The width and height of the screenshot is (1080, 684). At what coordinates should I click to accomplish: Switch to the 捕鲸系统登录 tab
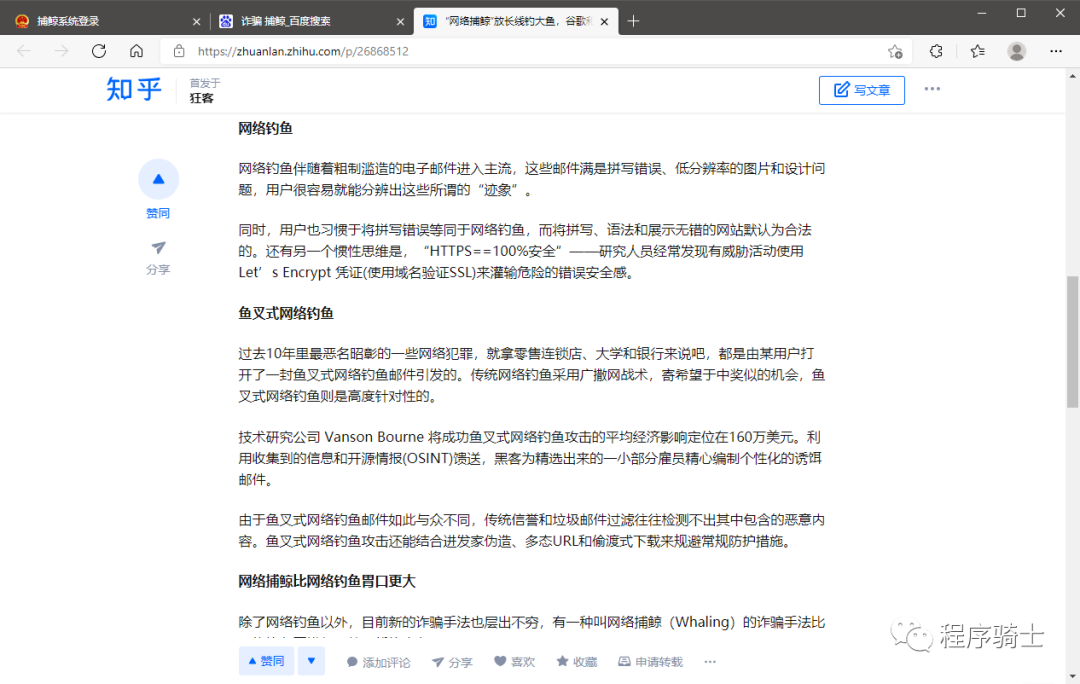coord(100,20)
